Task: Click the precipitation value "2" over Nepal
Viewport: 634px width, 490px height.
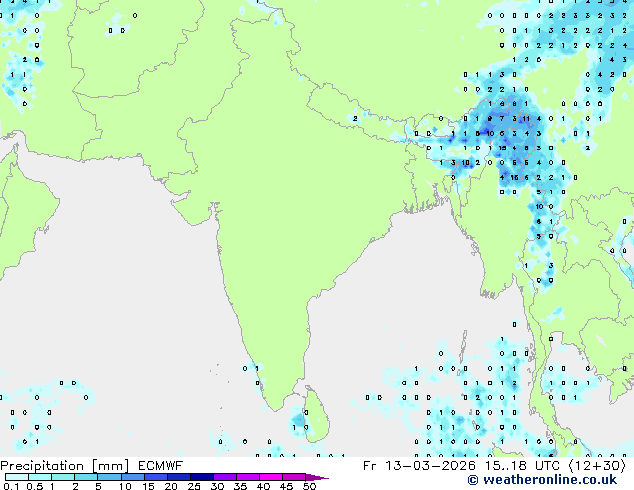Action: click(355, 118)
